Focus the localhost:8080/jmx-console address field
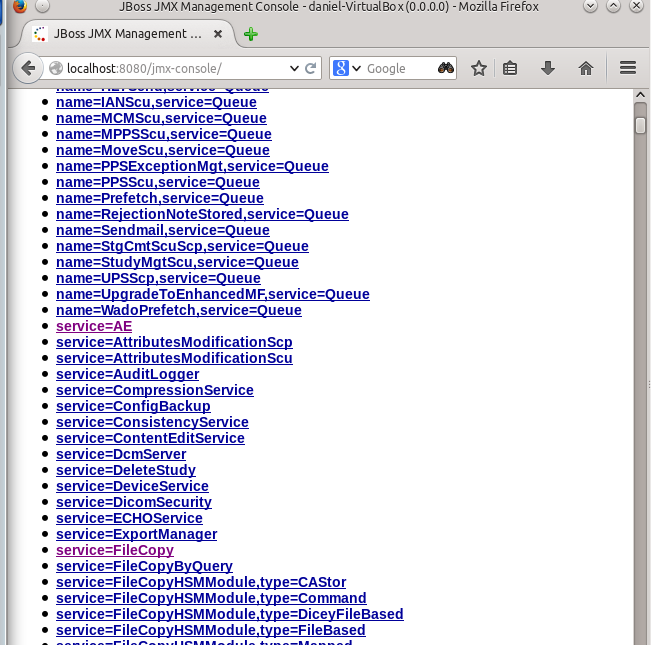Viewport: 651px width, 645px height. pyautogui.click(x=176, y=68)
